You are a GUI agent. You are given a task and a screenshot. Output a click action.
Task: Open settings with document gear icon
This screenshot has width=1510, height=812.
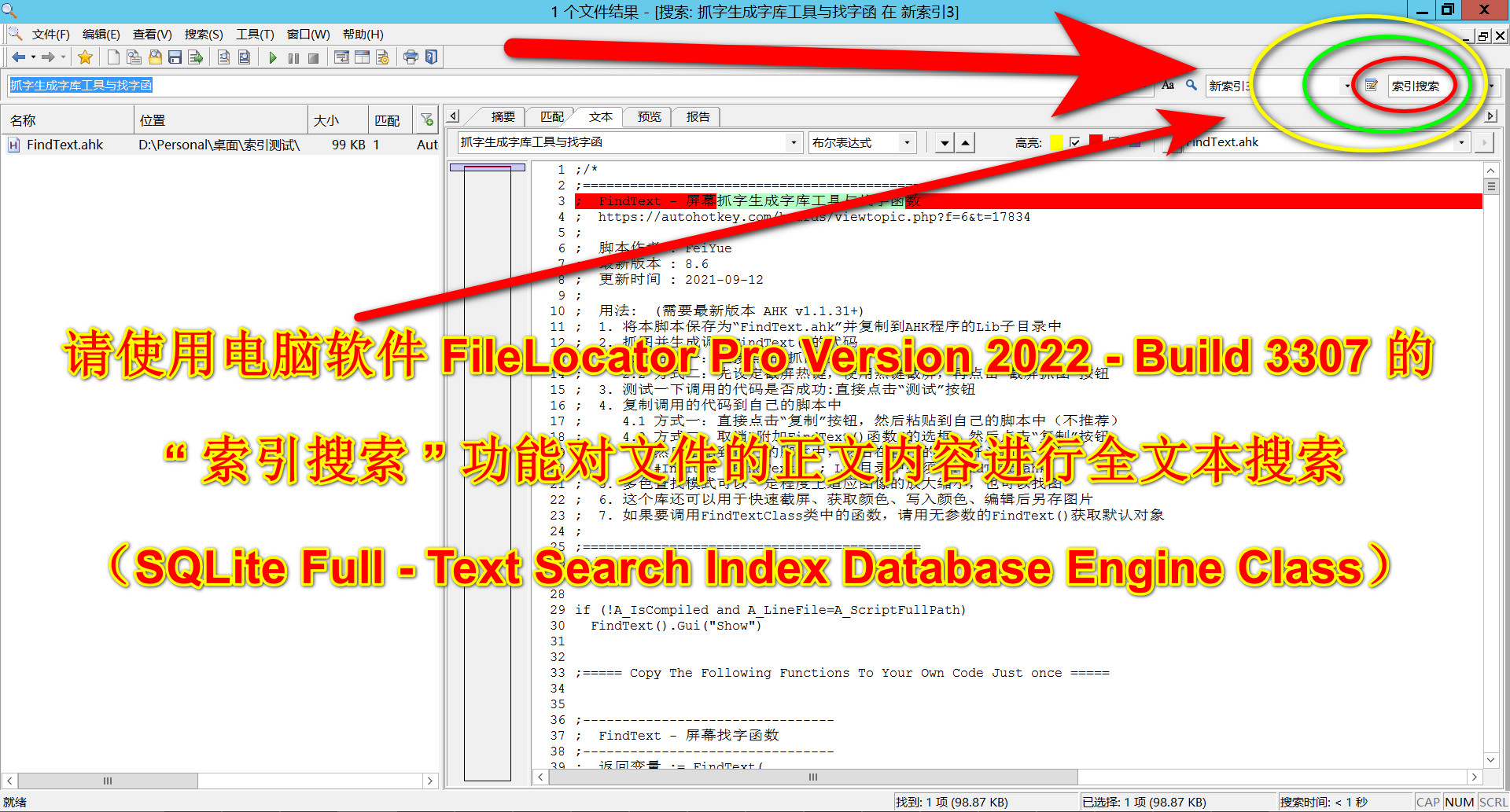tap(382, 57)
